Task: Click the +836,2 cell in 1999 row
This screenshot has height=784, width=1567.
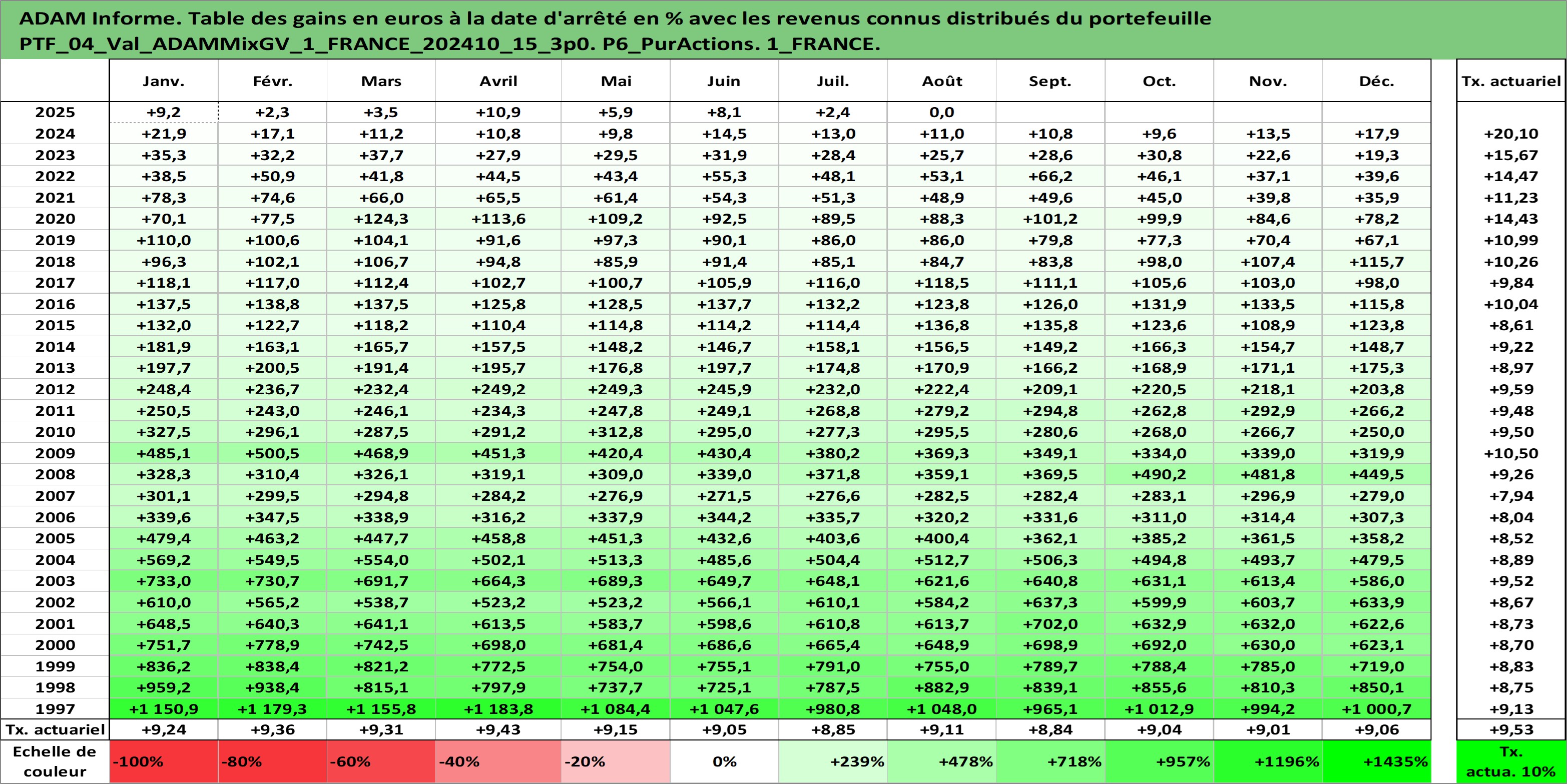Action: click(x=164, y=666)
